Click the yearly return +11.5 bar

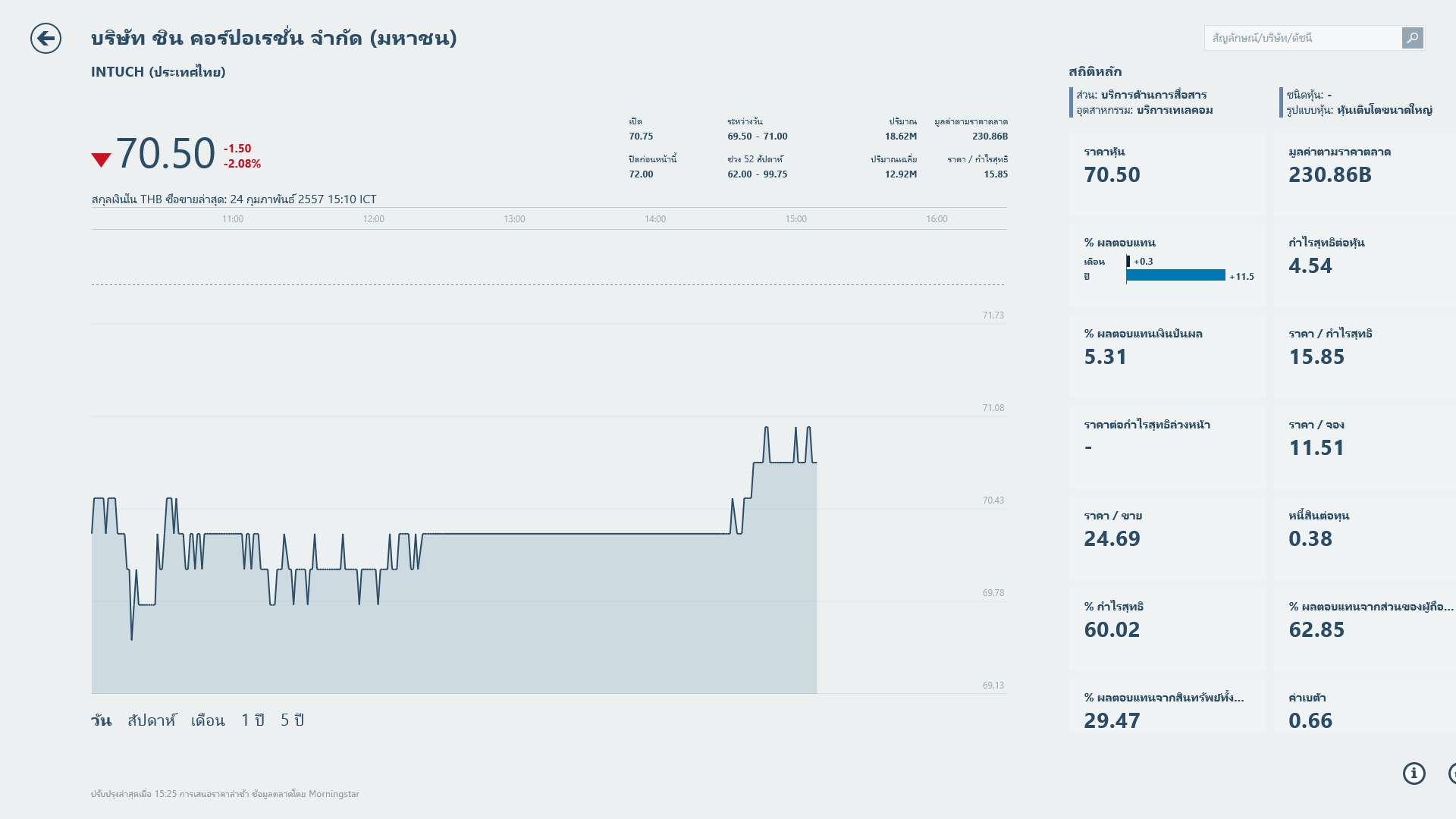(x=1175, y=276)
